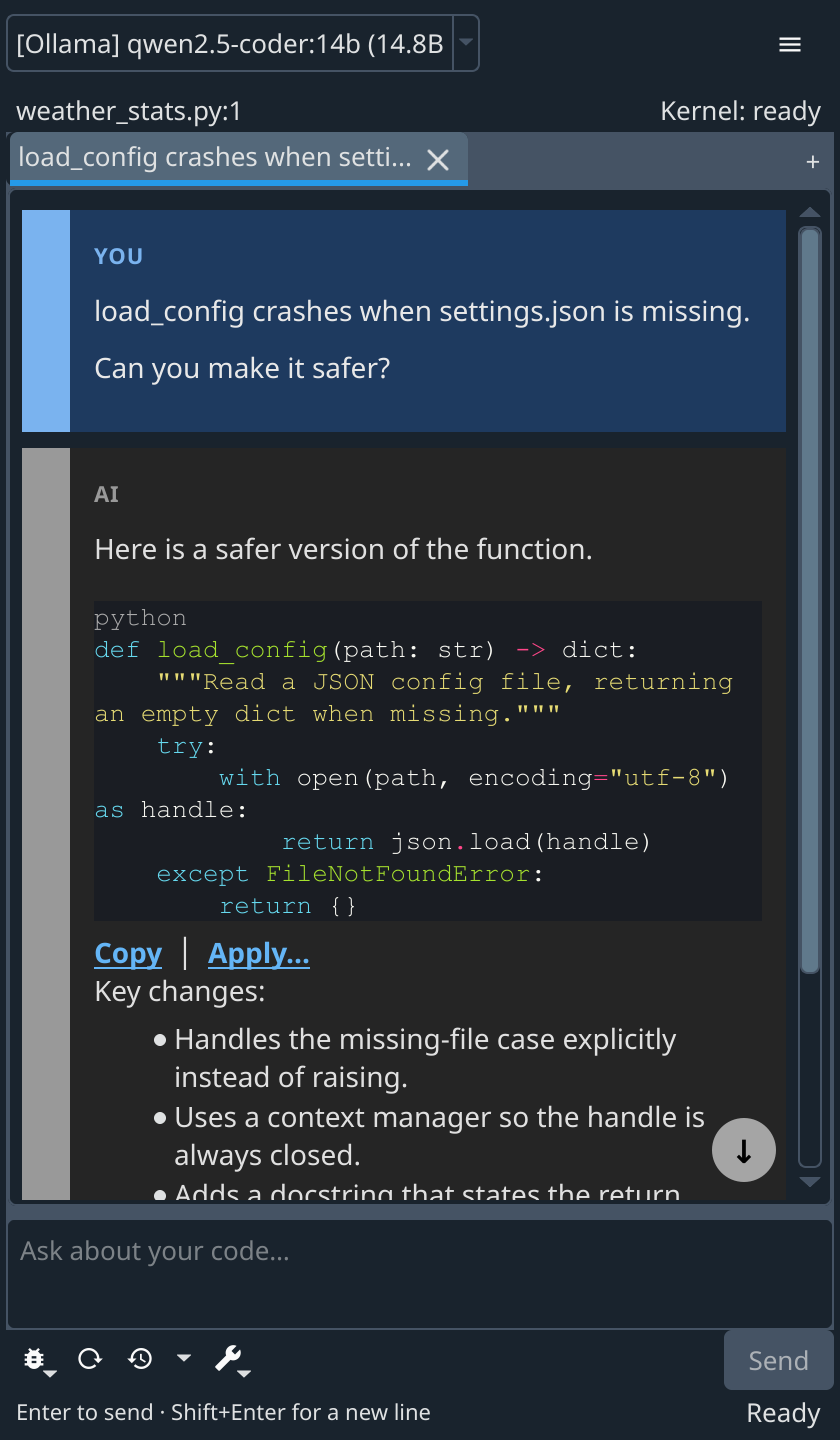Image resolution: width=840 pixels, height=1440 pixels.
Task: Copy the suggested code
Action: [128, 954]
